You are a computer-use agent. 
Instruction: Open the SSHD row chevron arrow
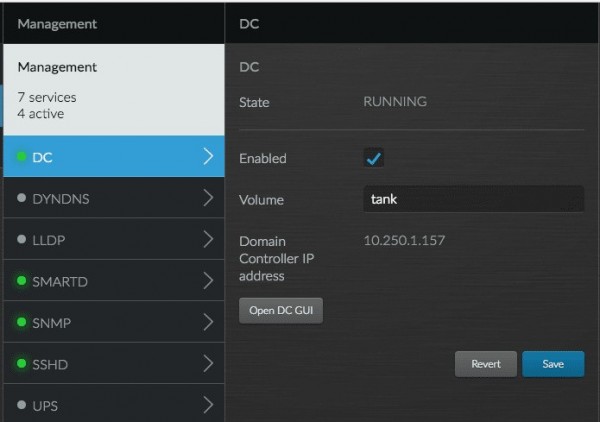208,363
